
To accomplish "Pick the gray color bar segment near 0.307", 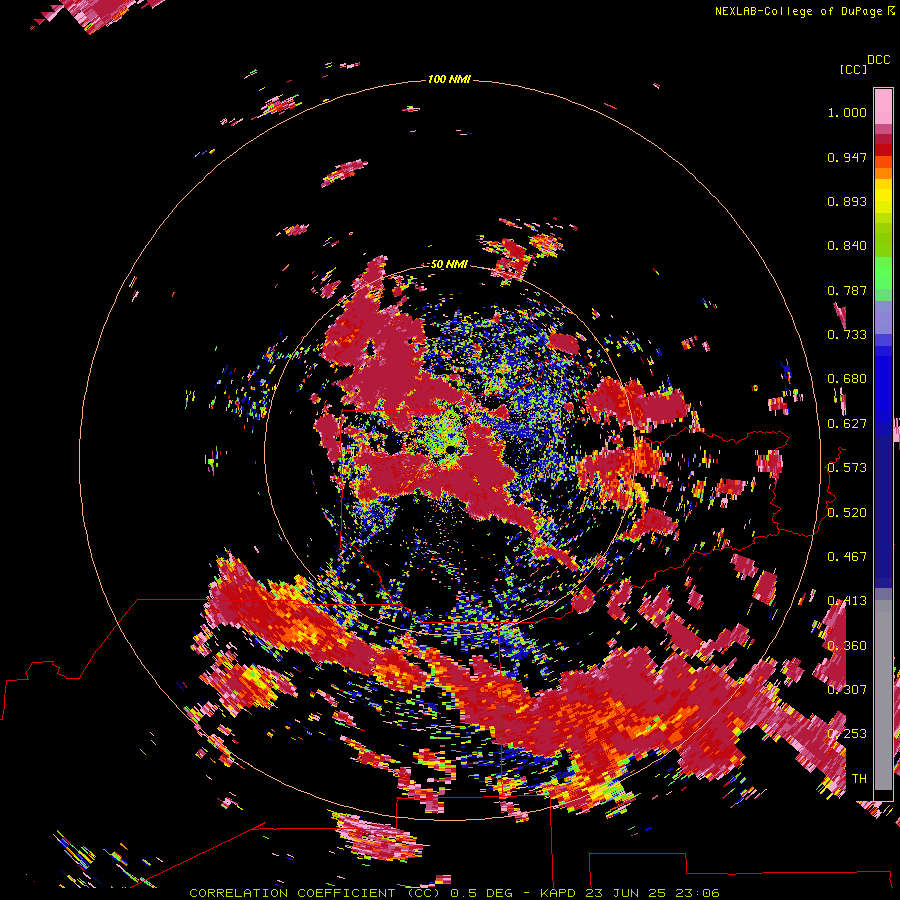I will [883, 695].
